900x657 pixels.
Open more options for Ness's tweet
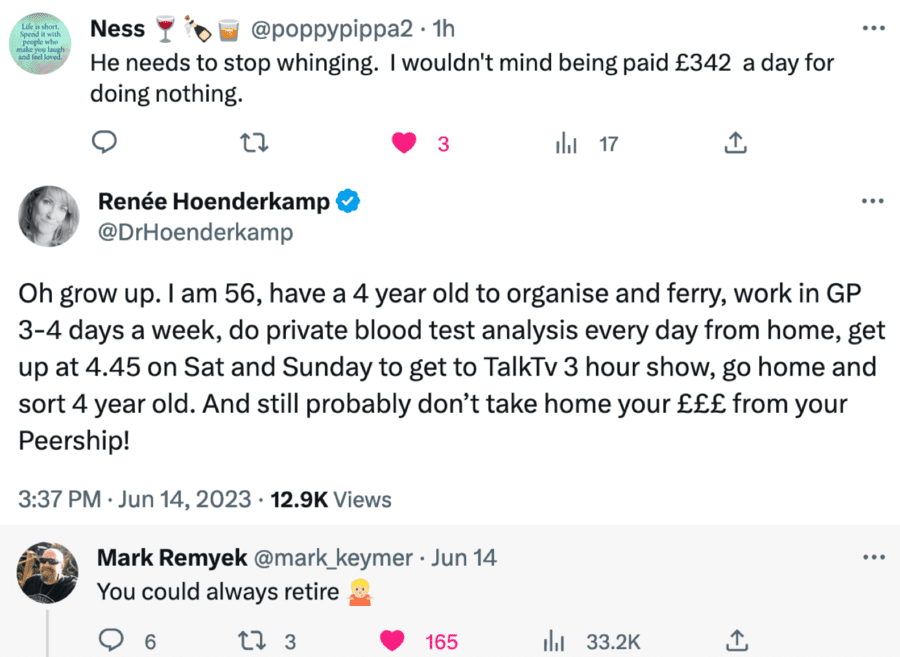point(873,29)
